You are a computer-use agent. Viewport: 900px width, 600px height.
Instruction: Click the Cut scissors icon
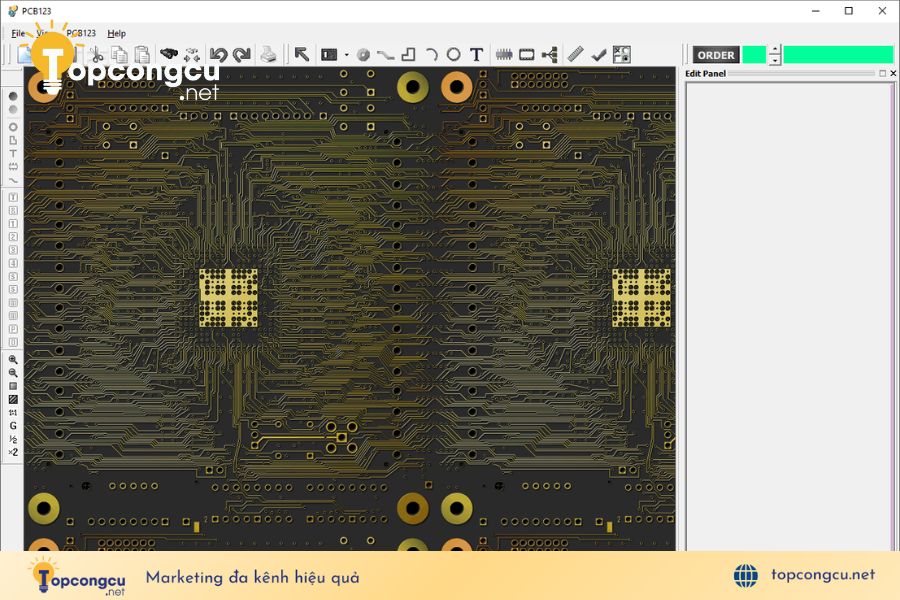coord(96,55)
